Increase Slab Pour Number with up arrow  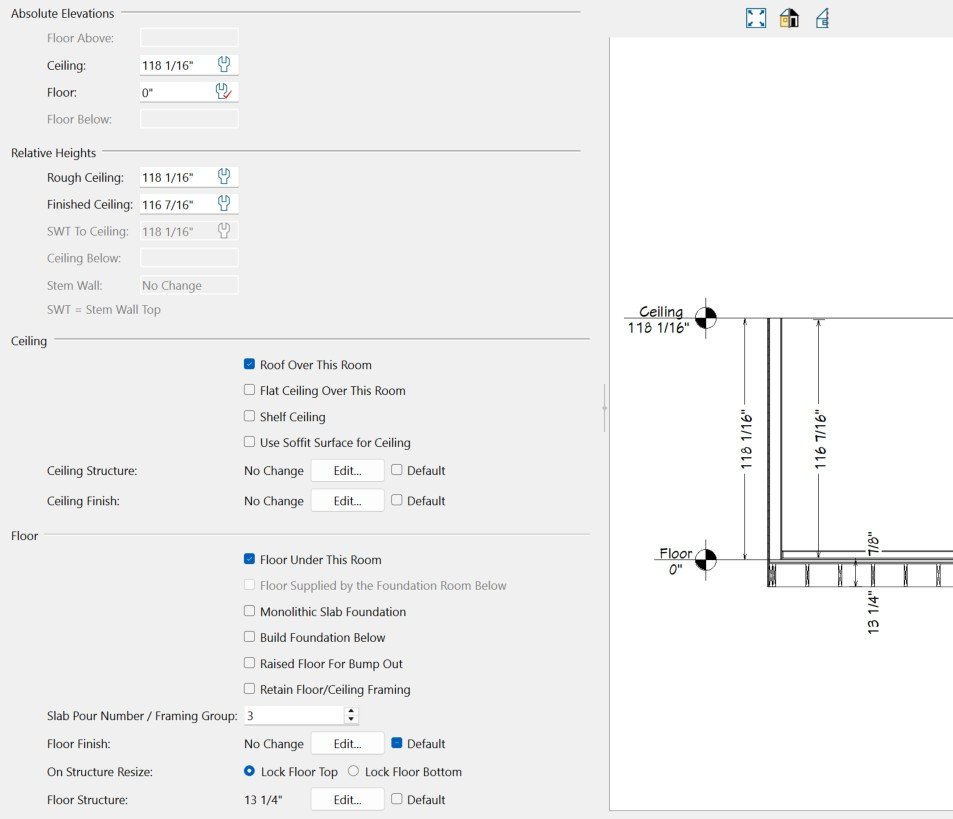point(350,711)
